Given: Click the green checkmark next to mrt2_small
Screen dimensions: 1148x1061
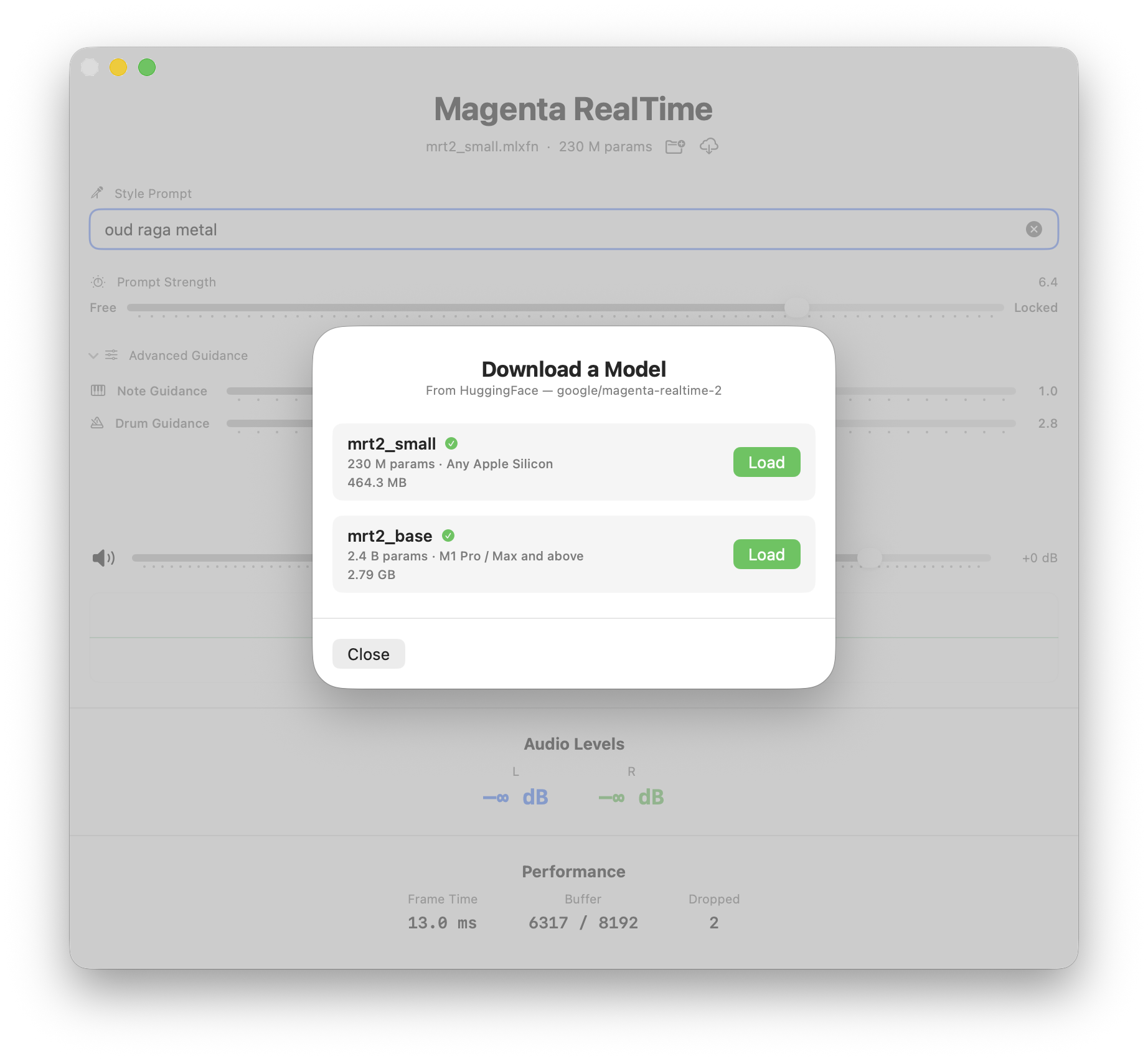Looking at the screenshot, I should (x=451, y=443).
